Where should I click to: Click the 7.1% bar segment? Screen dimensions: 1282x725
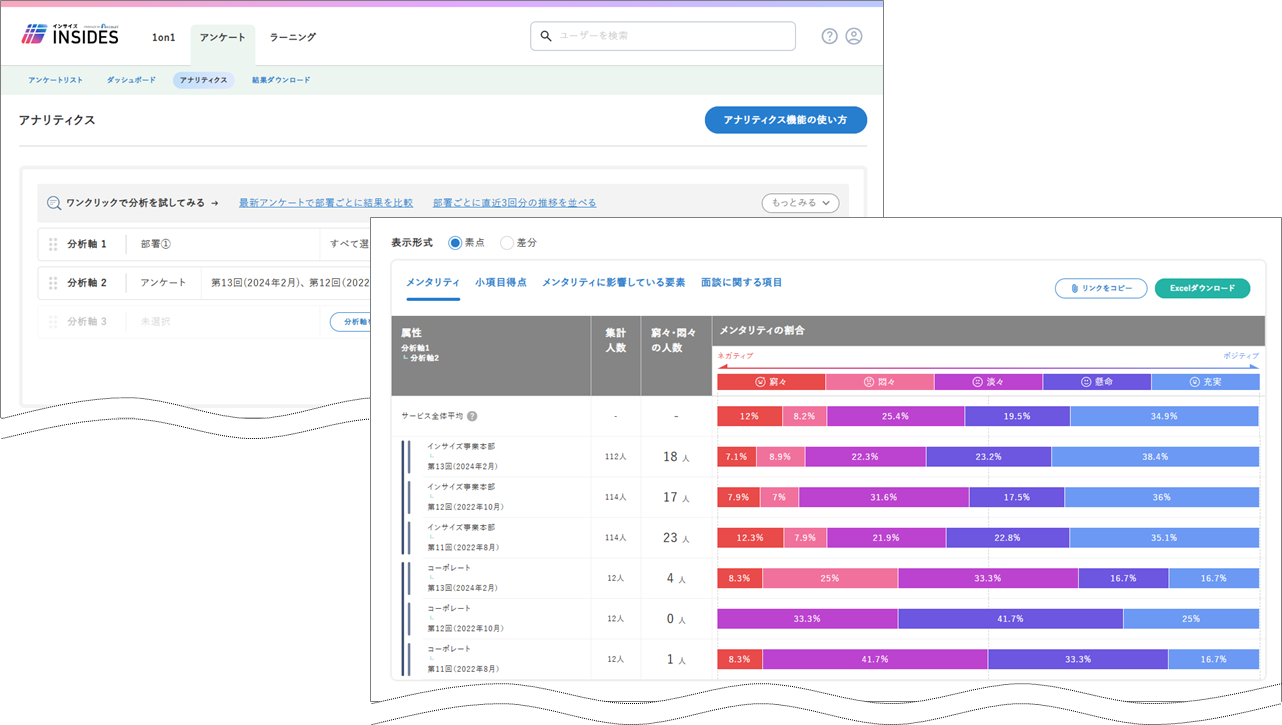tap(736, 457)
